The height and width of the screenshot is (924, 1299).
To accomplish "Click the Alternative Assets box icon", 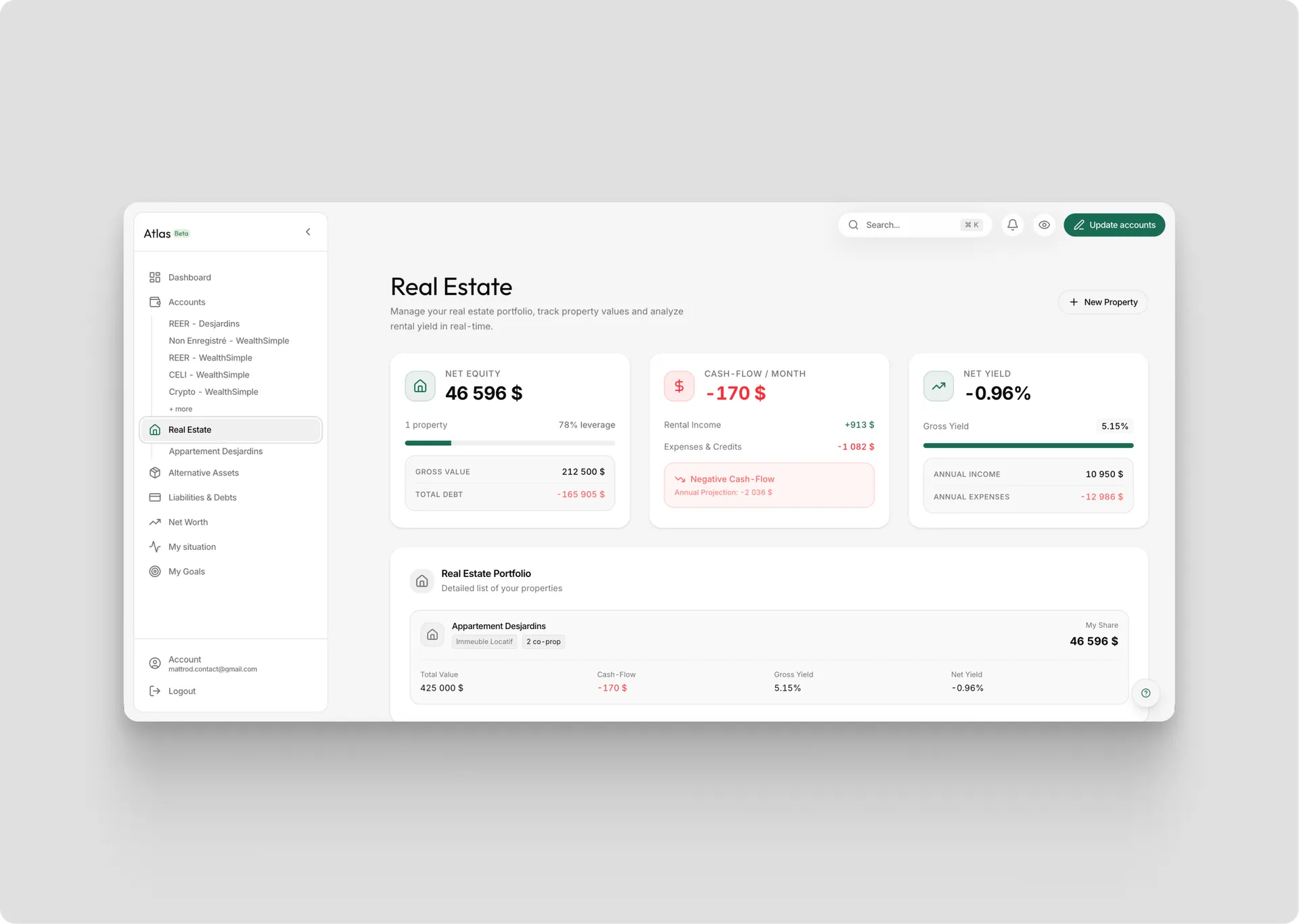I will point(155,473).
